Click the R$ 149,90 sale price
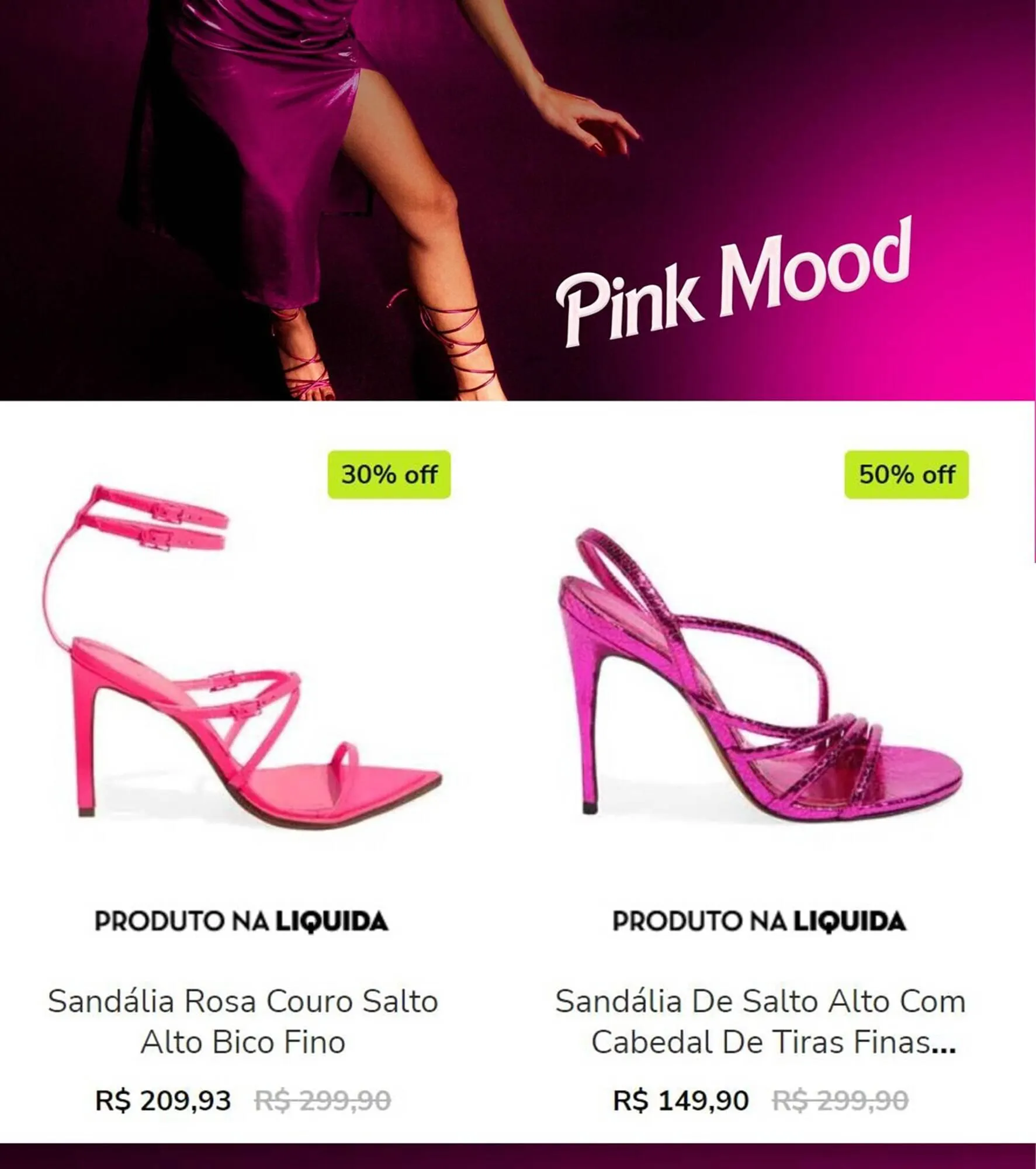This screenshot has height=1169, width=1036. pos(681,1101)
